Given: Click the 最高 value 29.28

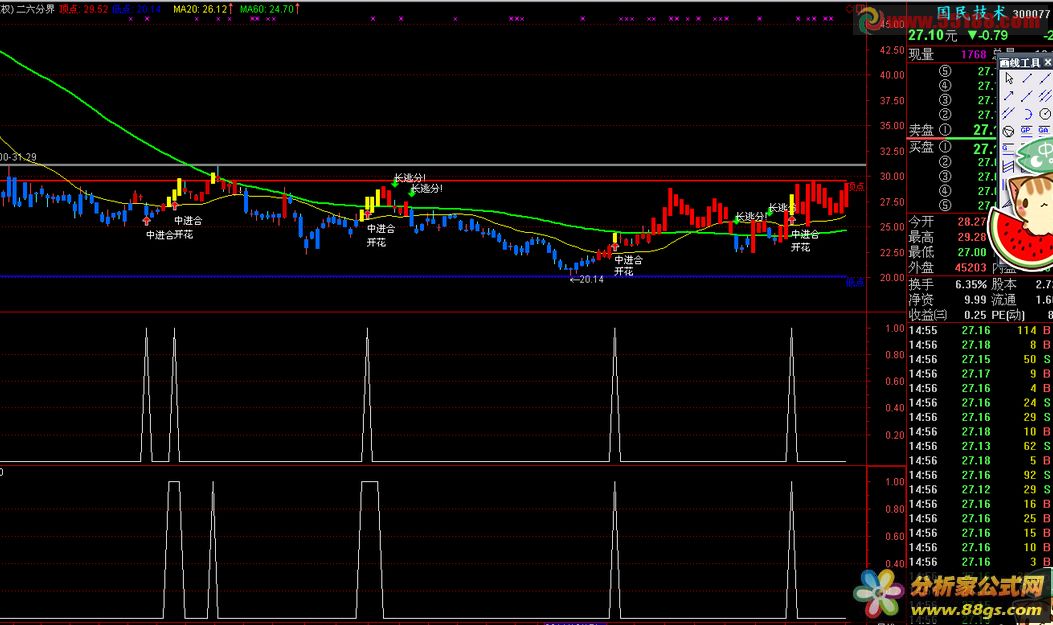Looking at the screenshot, I should tap(972, 237).
